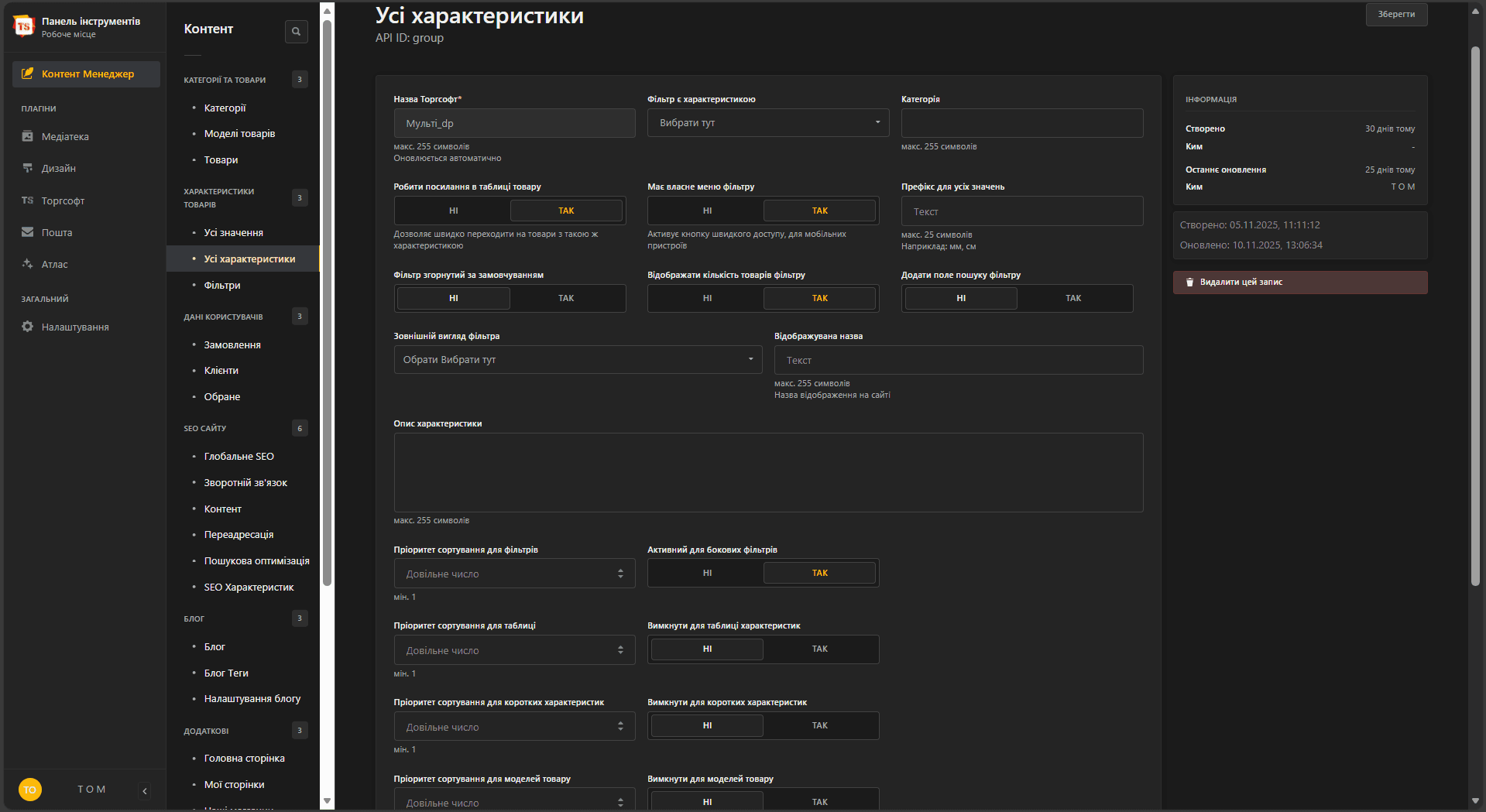The width and height of the screenshot is (1486, 812).
Task: Collapse sidebar with the chevron arrow icon
Action: click(145, 790)
